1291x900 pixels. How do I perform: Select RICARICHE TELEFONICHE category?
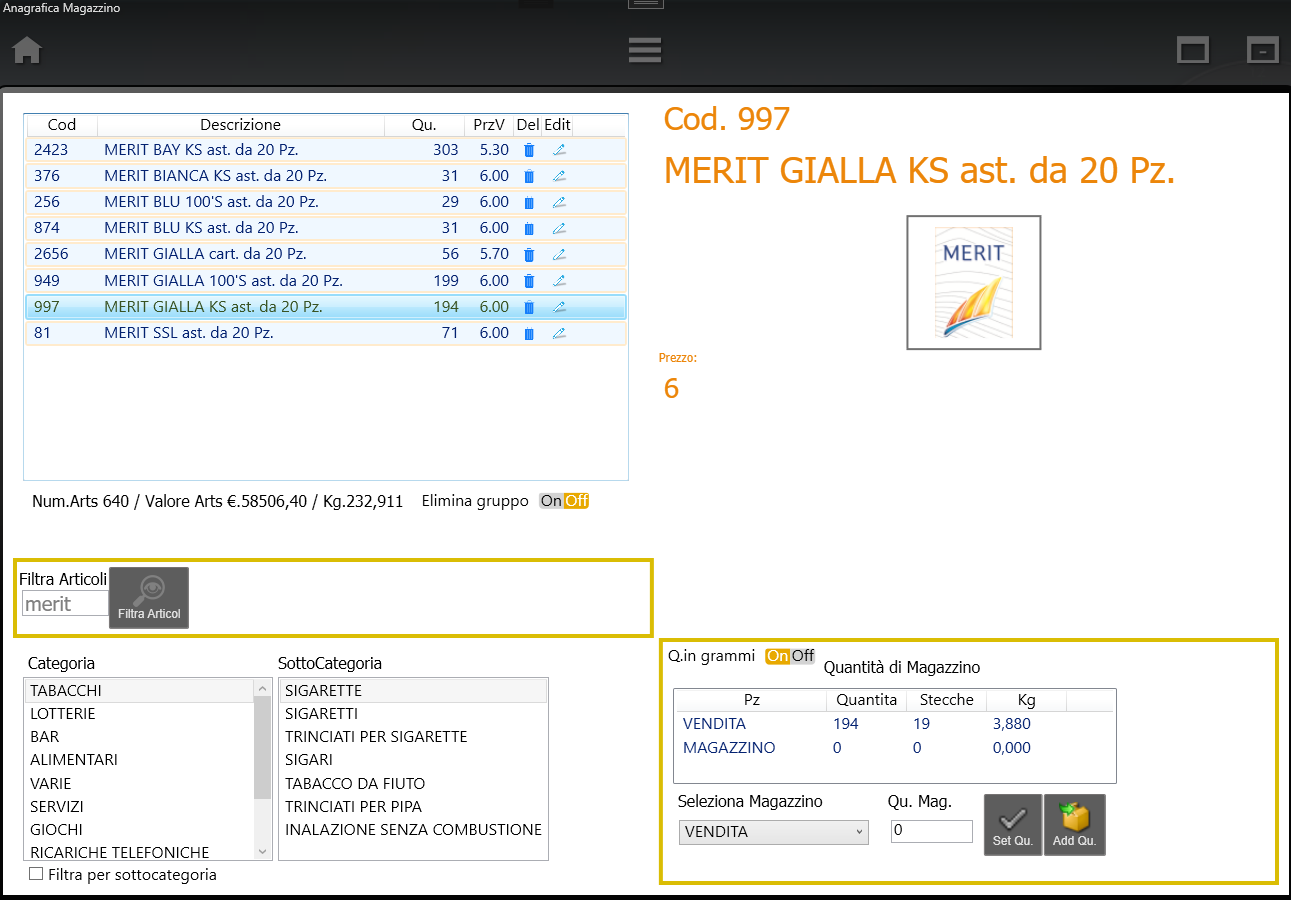click(x=139, y=852)
